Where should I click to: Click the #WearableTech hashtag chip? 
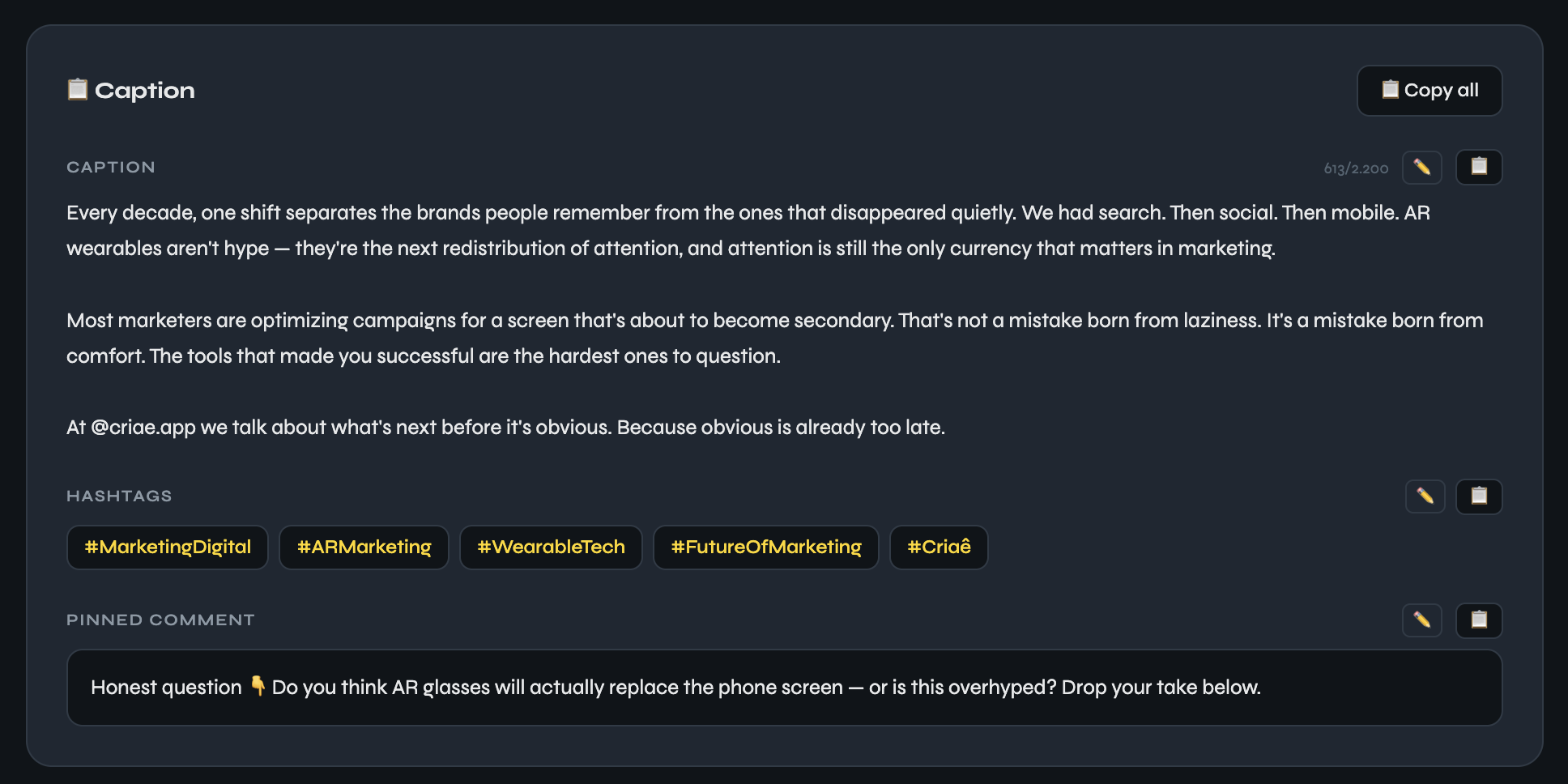[x=551, y=548]
